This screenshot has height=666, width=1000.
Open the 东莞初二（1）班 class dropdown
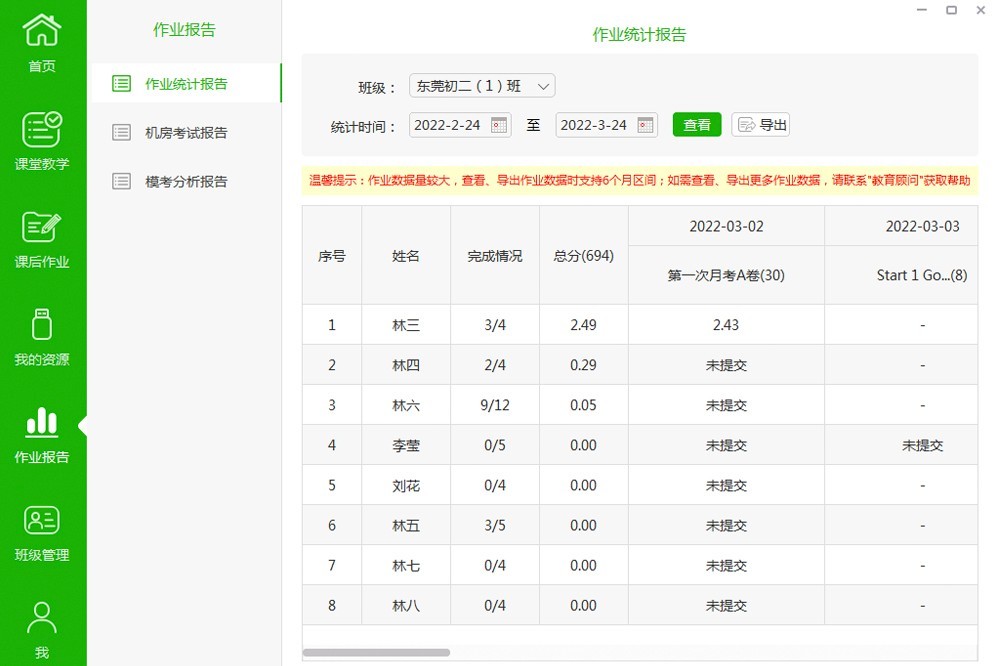tap(482, 85)
